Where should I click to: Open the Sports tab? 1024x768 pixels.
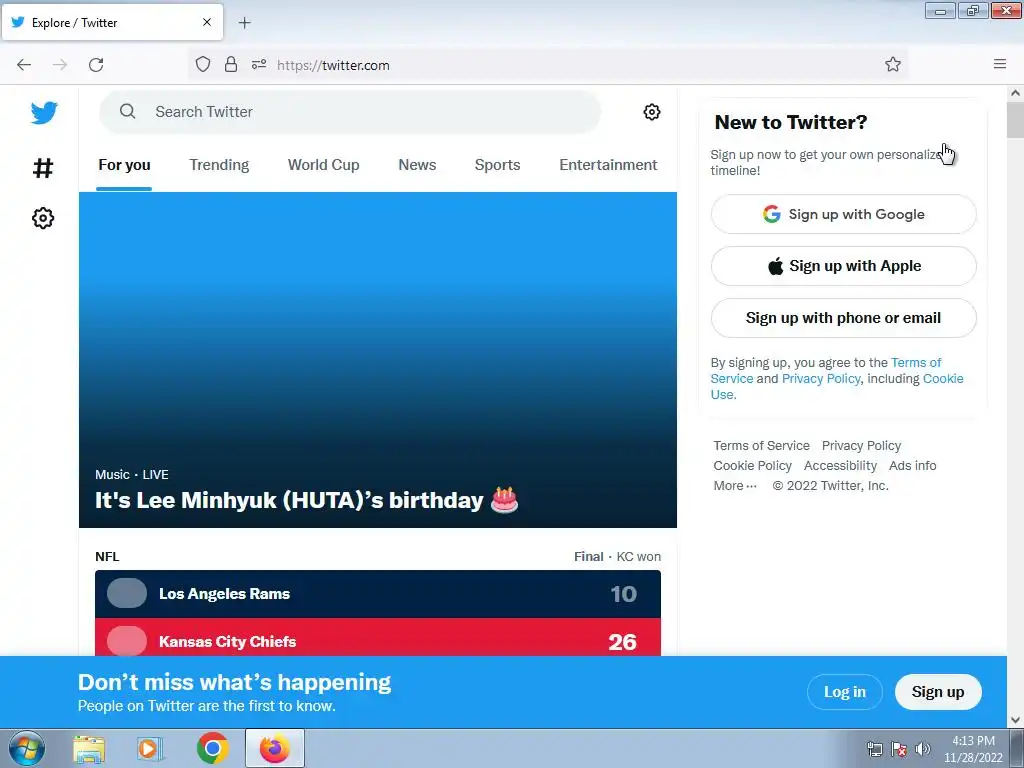[x=497, y=165]
